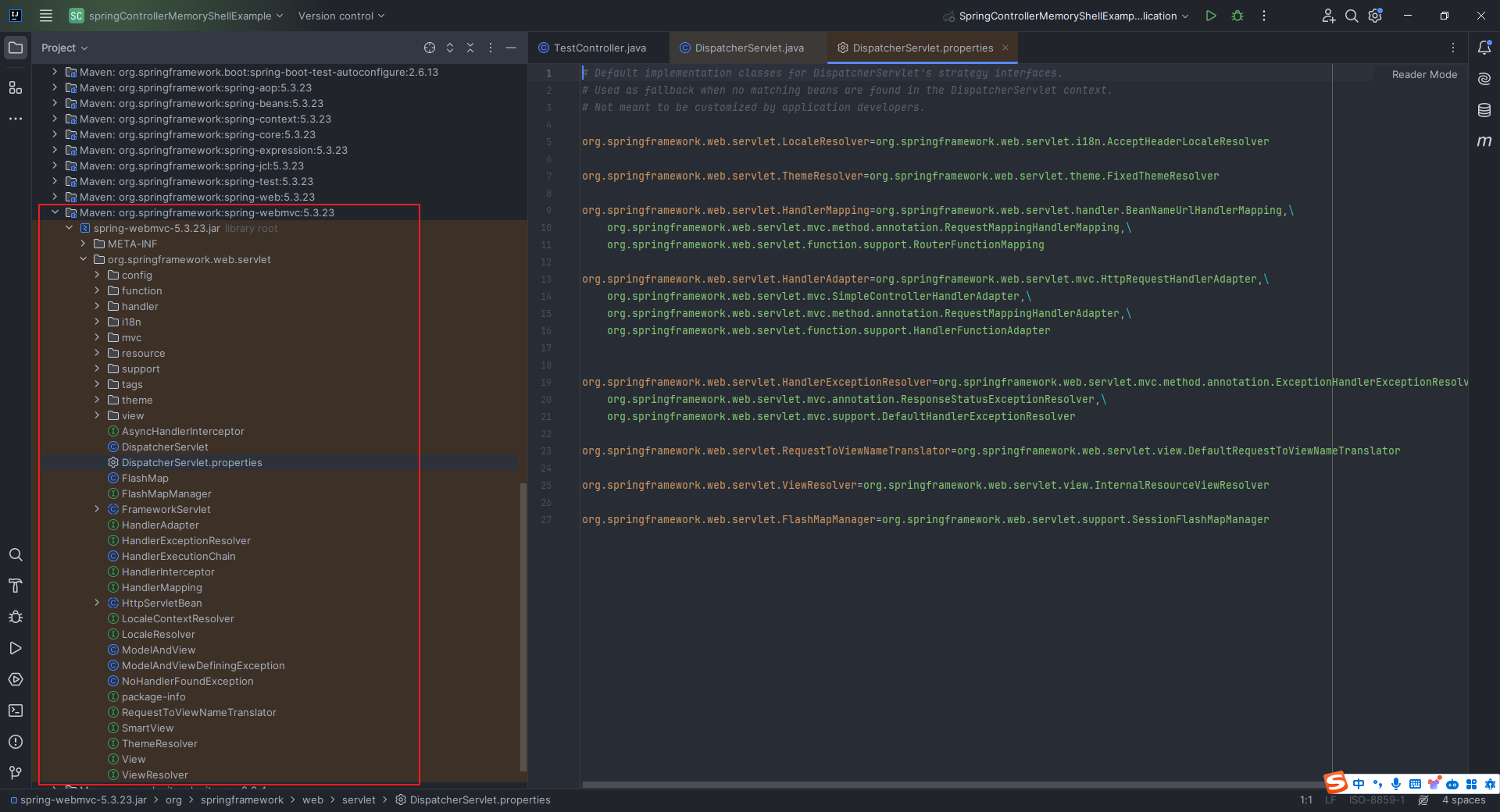Screen dimensions: 1500x812
Task: Open IDE settings gear
Action: pyautogui.click(x=1376, y=16)
